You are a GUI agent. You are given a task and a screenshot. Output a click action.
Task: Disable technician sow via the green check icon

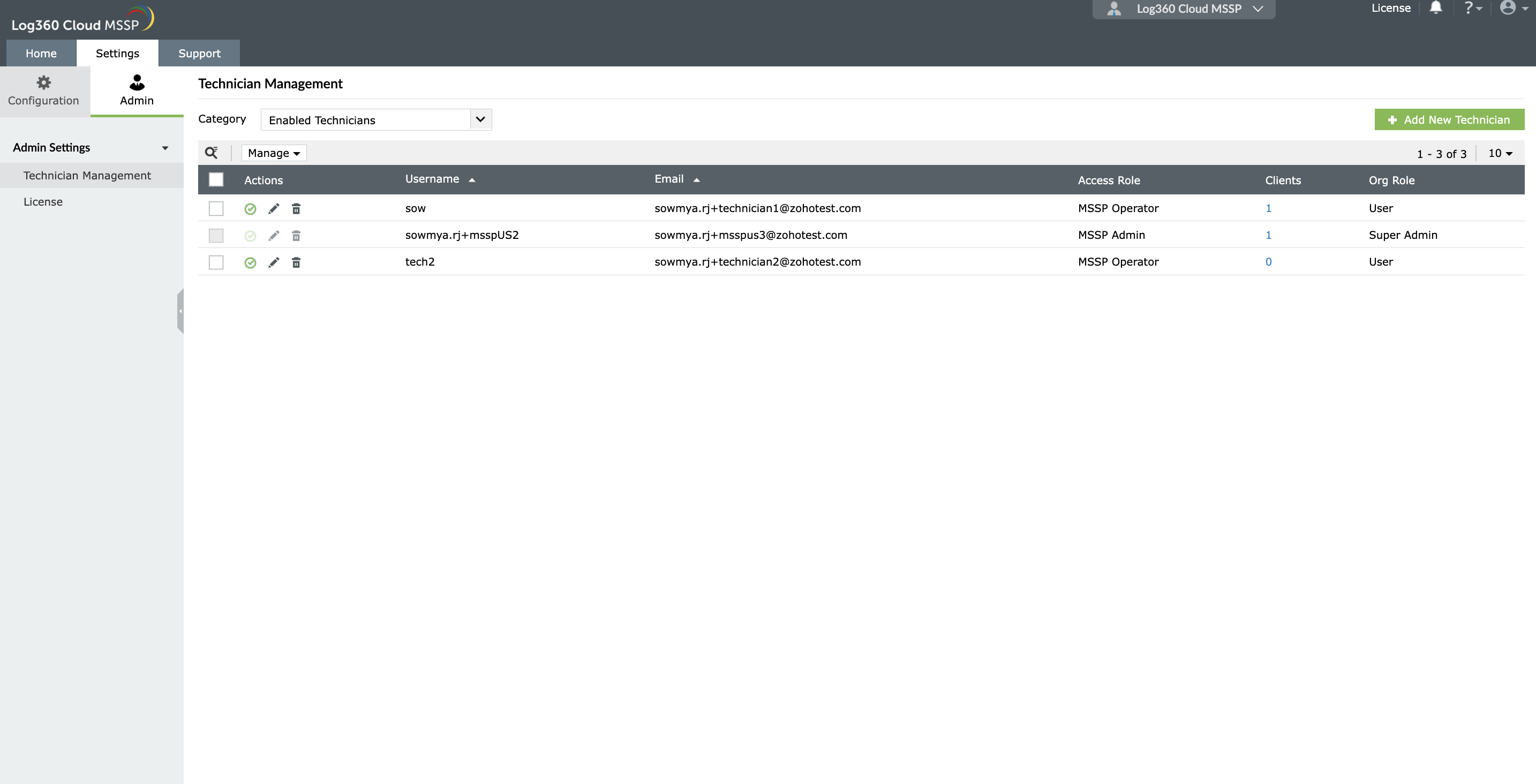(250, 209)
